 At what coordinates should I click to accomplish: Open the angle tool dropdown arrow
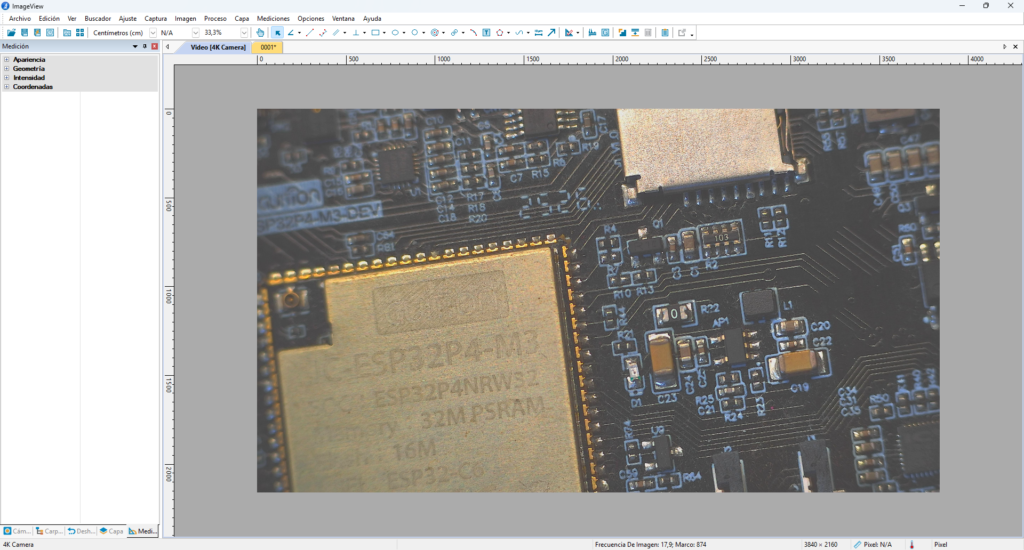click(x=299, y=33)
